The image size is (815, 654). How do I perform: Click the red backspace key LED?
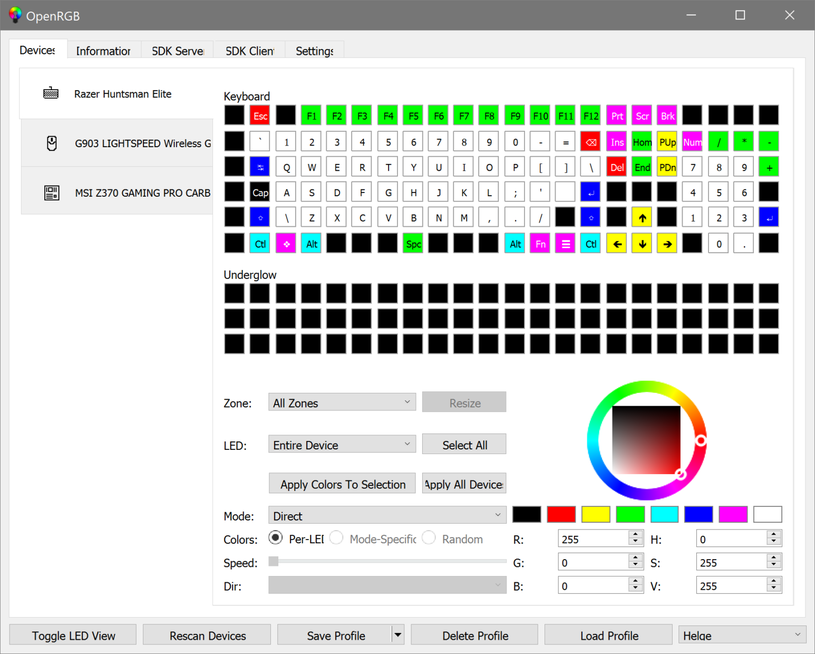[x=590, y=142]
